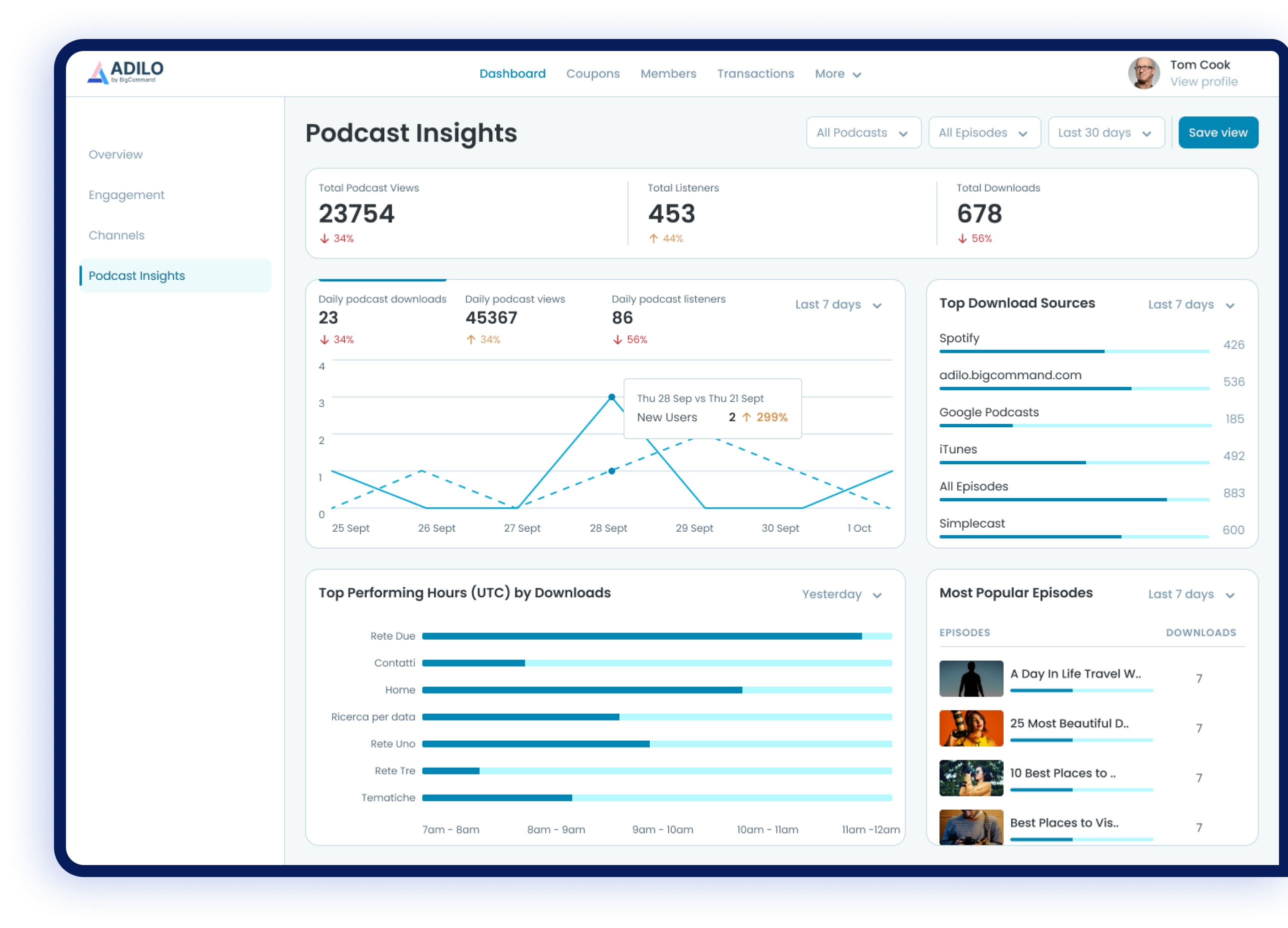Viewport: 1288px width, 928px height.
Task: Click the Adilo logo
Action: (x=125, y=72)
